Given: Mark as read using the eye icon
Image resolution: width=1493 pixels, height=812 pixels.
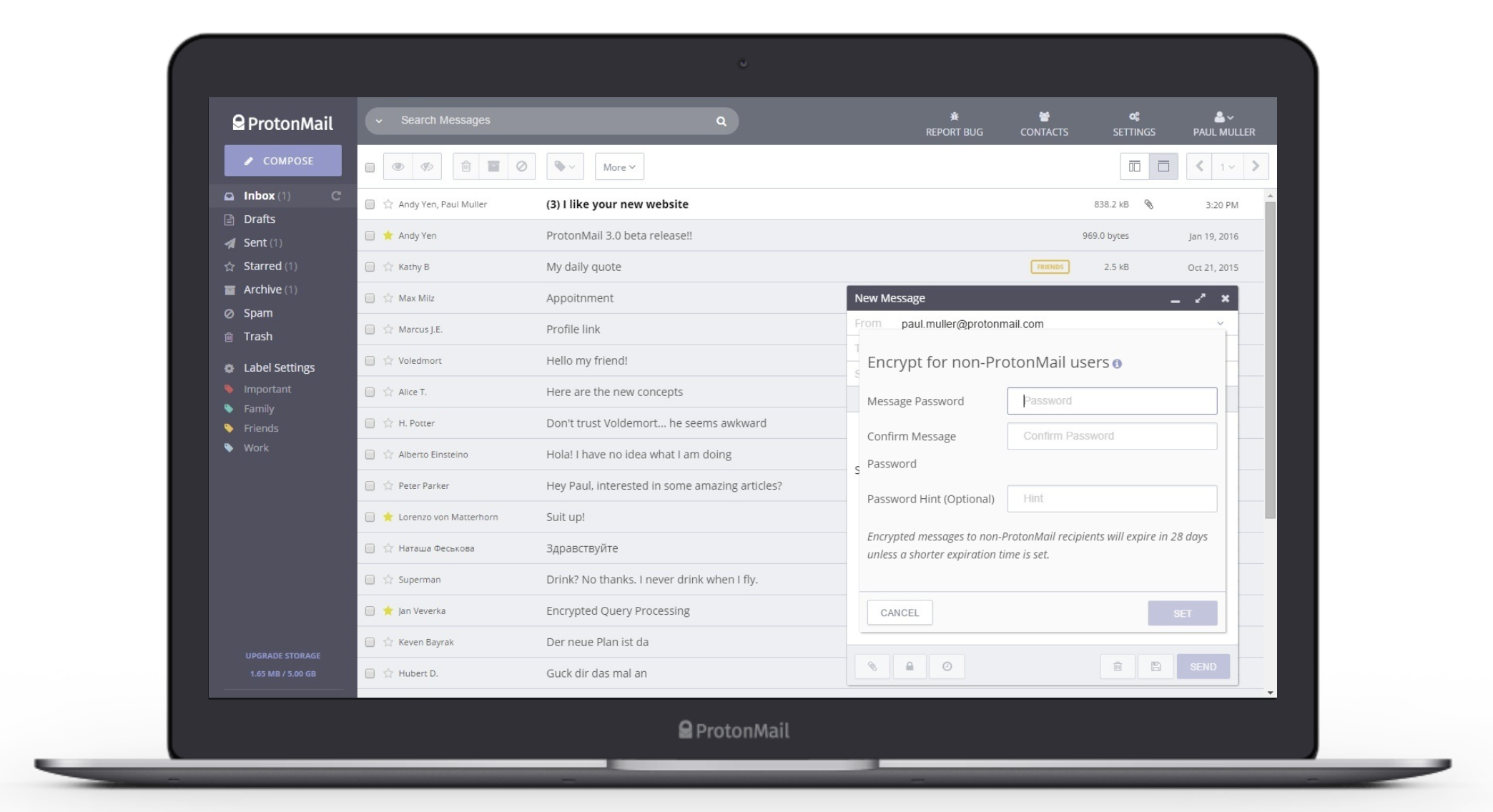Looking at the screenshot, I should tap(398, 167).
